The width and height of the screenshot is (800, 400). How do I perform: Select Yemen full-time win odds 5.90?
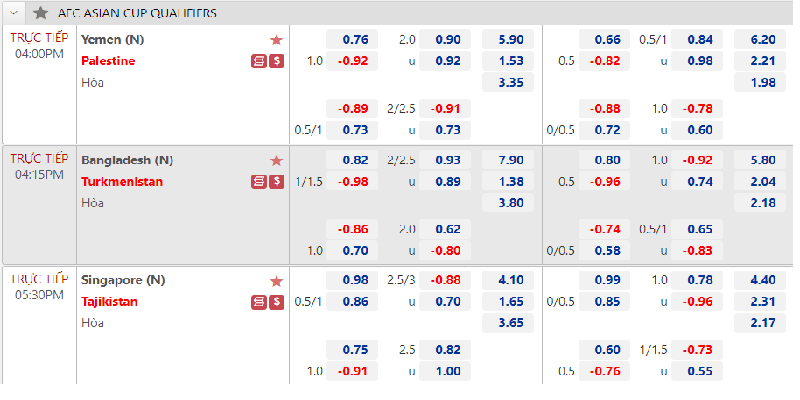(508, 39)
